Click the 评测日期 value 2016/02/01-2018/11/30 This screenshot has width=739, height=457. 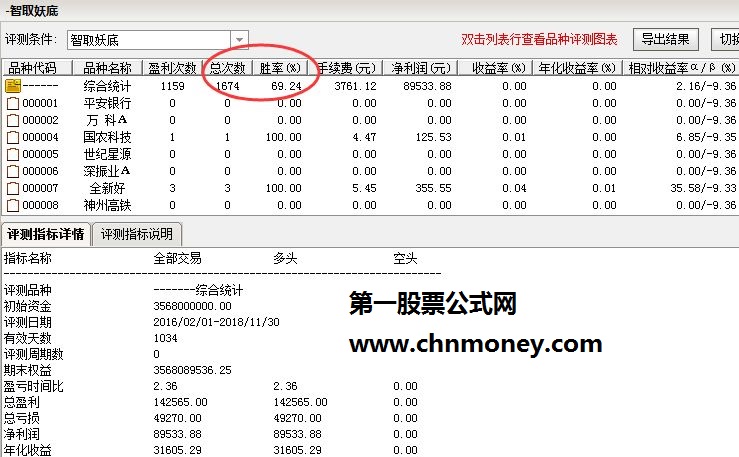click(x=216, y=322)
